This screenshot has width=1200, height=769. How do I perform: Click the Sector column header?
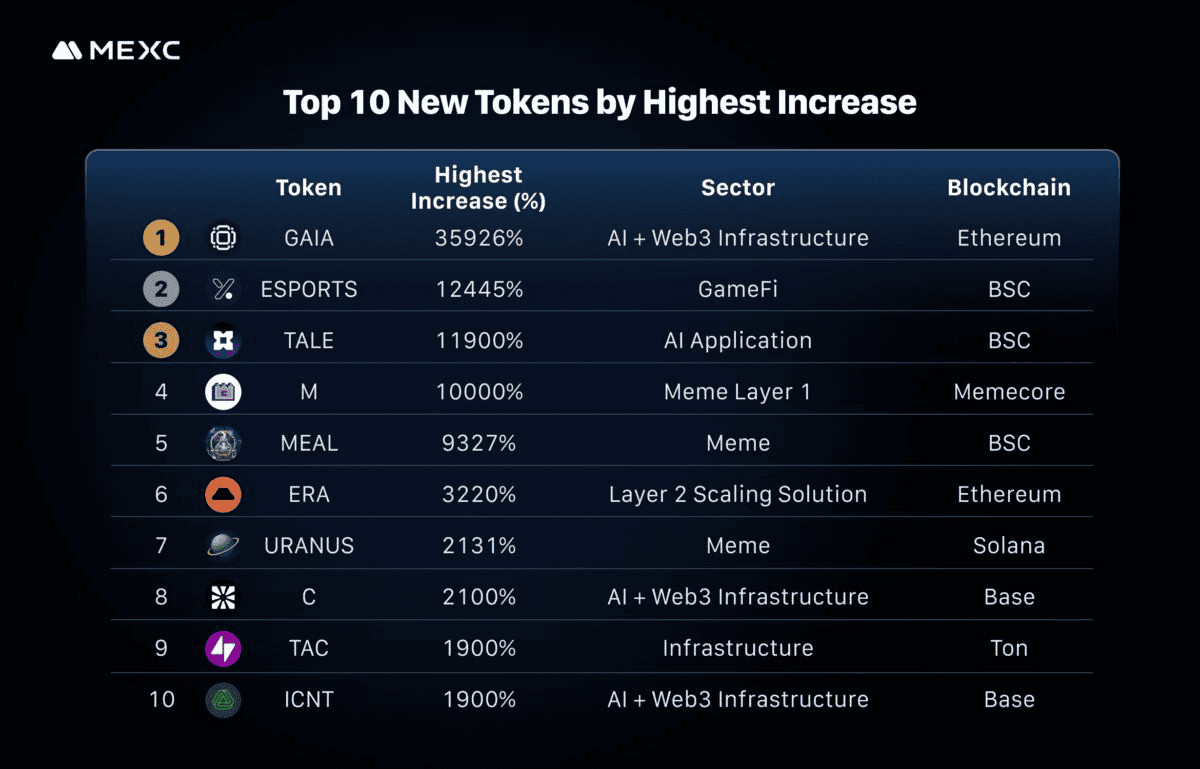(x=738, y=188)
